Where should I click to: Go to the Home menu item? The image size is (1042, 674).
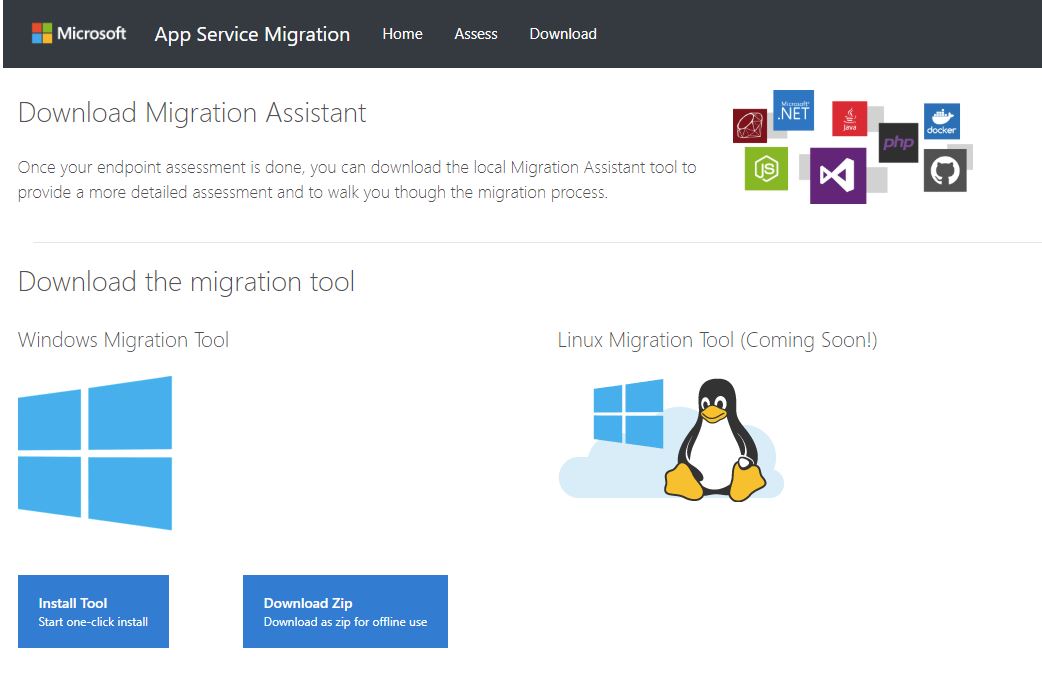(402, 34)
